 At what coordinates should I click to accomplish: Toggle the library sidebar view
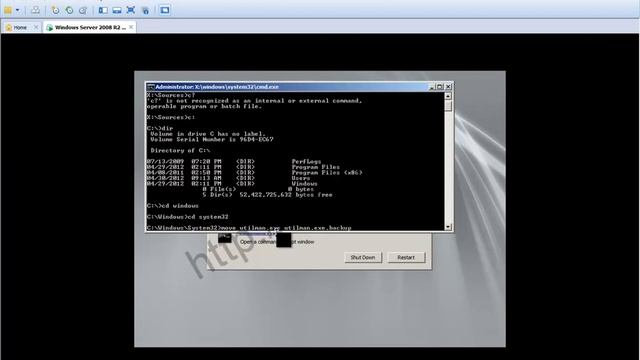(x=103, y=10)
